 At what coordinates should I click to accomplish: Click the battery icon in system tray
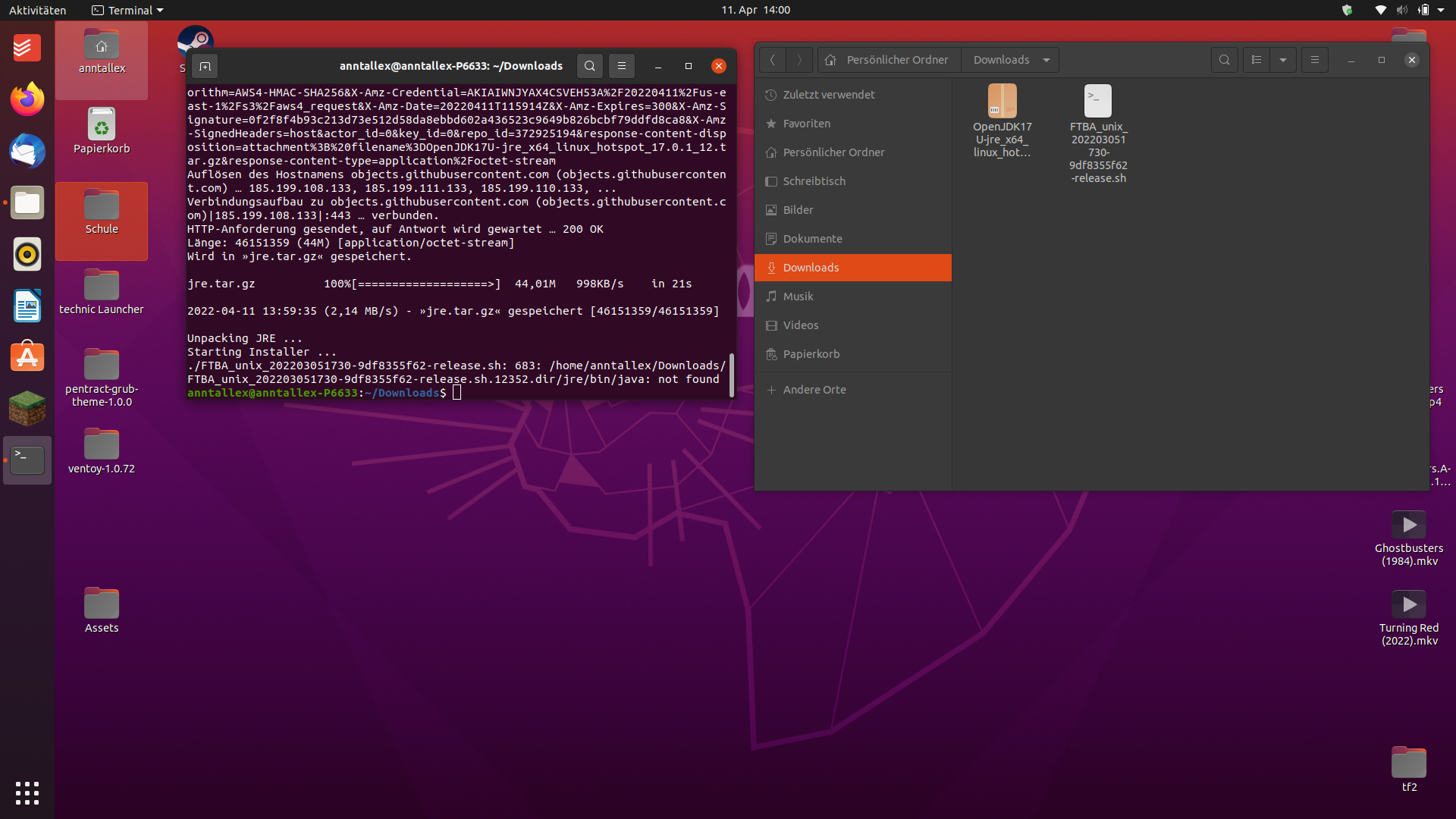1423,10
